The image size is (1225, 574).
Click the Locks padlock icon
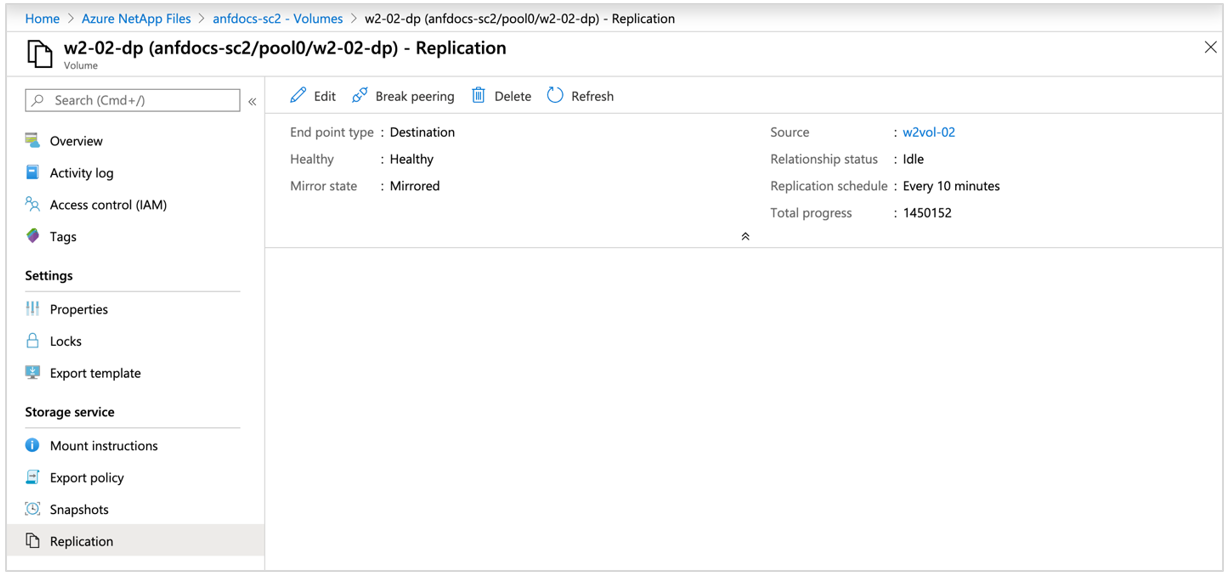33,341
